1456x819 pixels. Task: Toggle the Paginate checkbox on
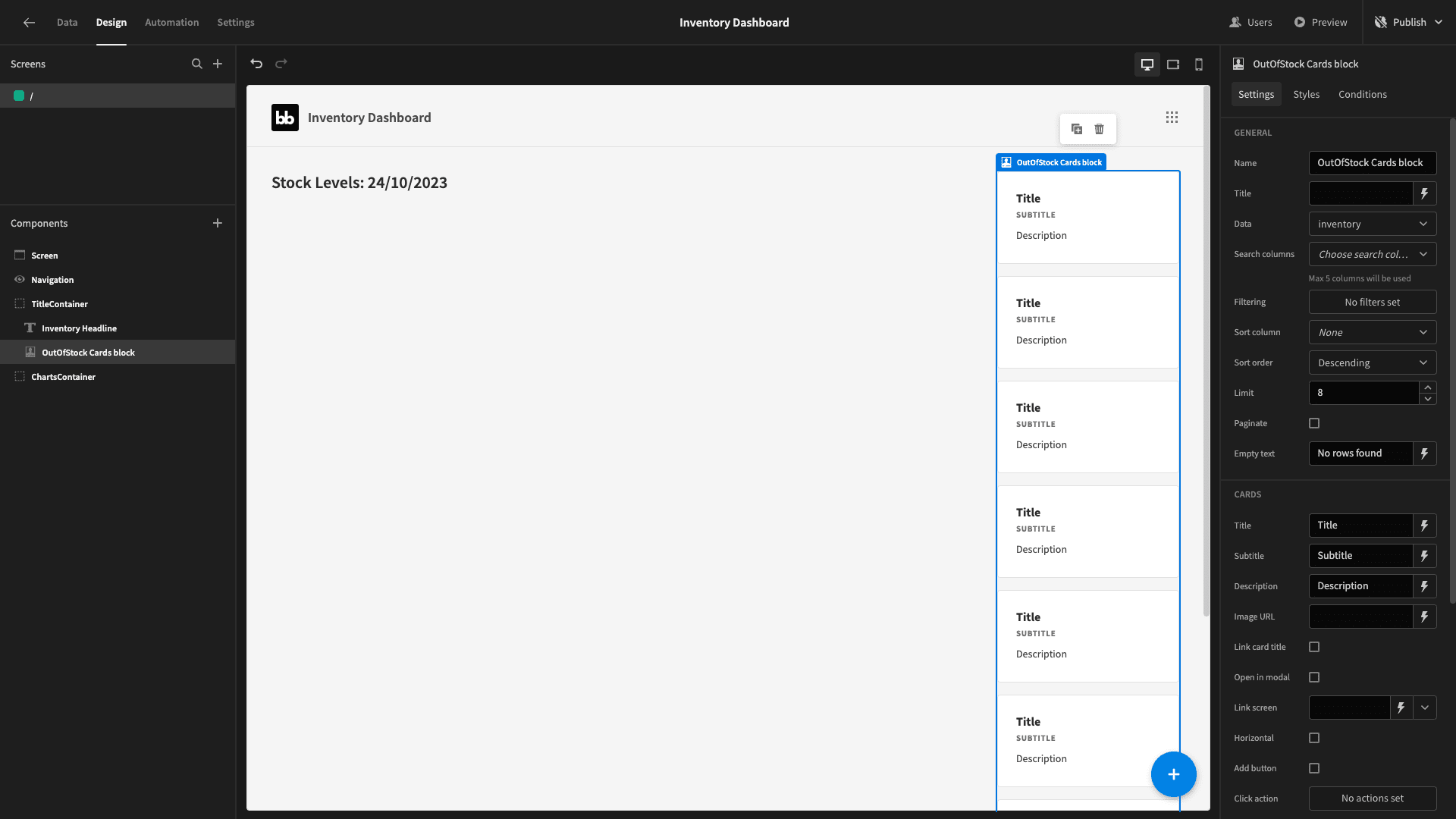coord(1314,423)
